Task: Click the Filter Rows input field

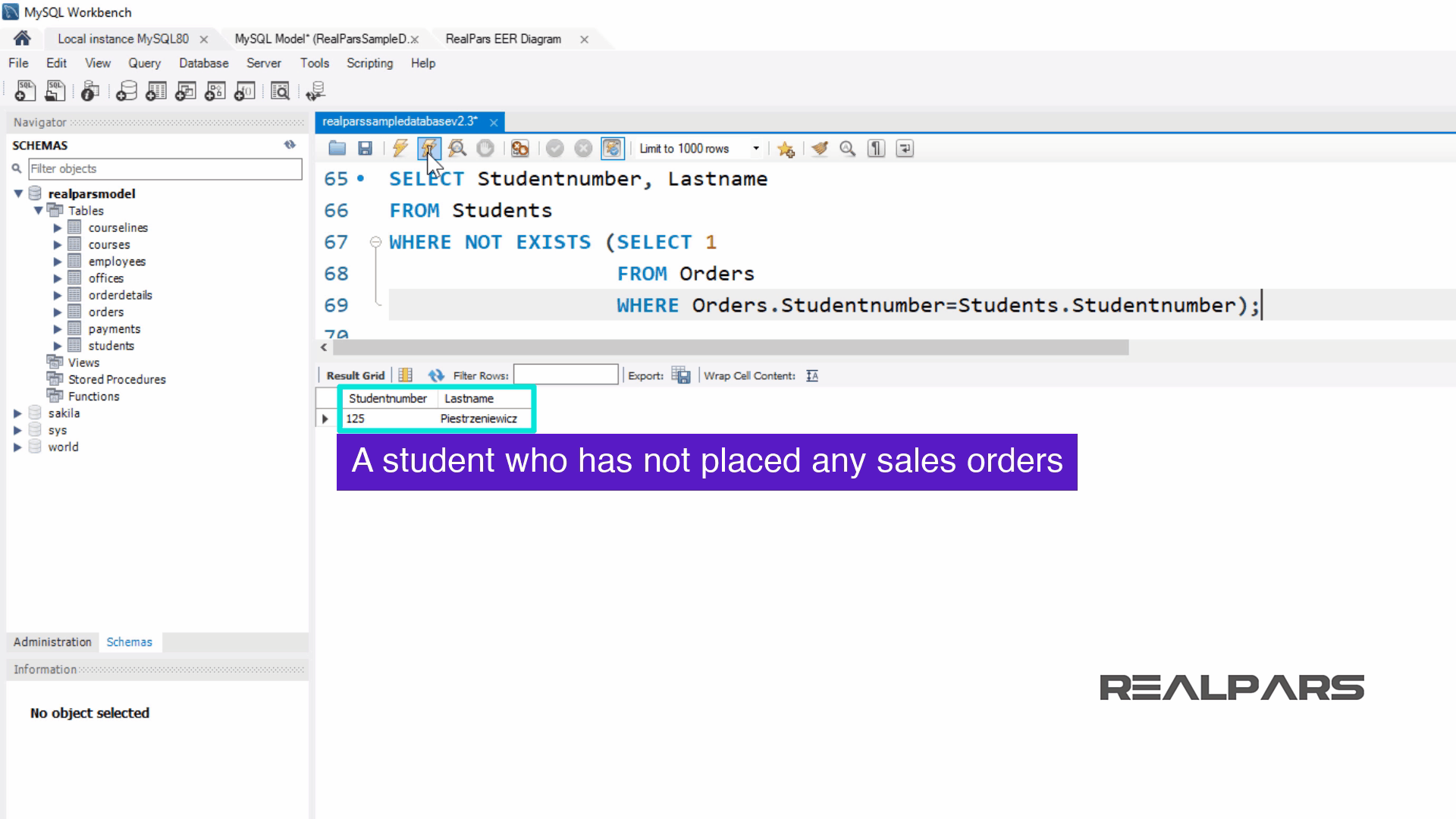Action: [x=566, y=375]
